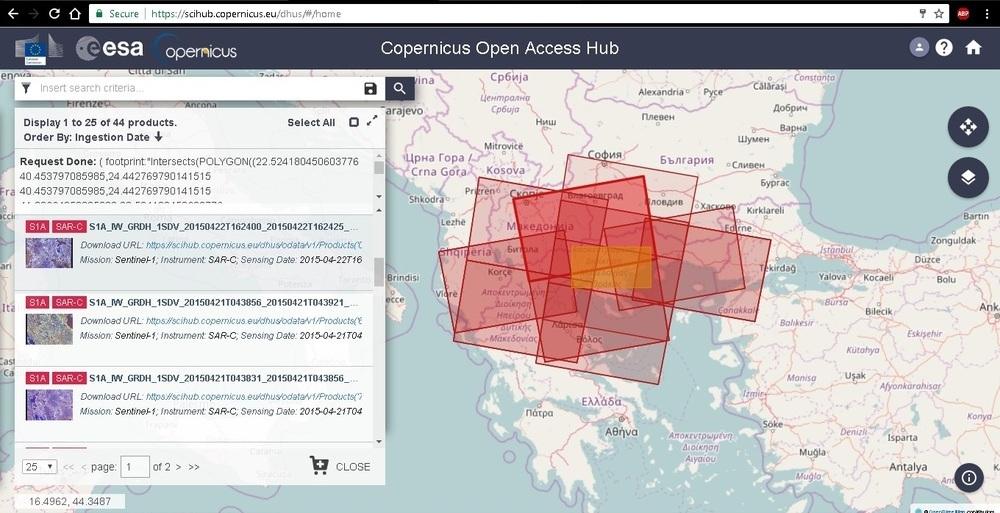
Task: Click the SAR-C tag on product 20150421T043831
Action: click(69, 378)
